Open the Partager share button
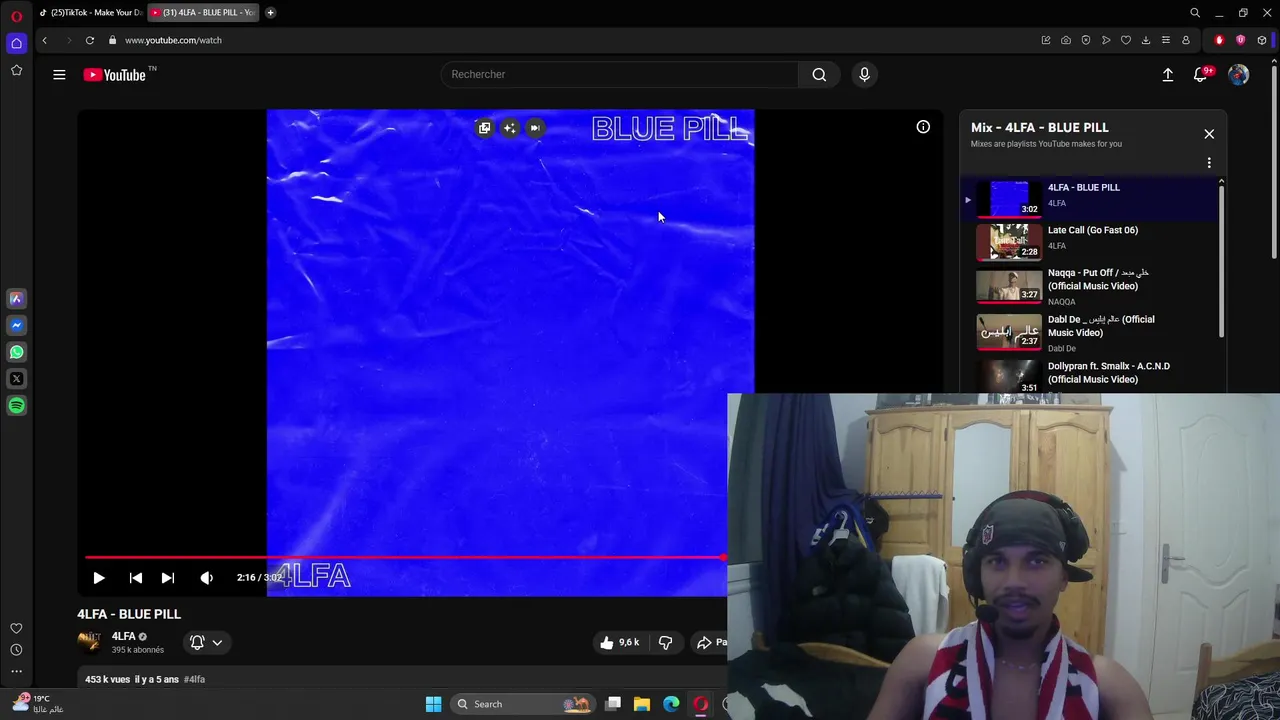 [x=712, y=643]
